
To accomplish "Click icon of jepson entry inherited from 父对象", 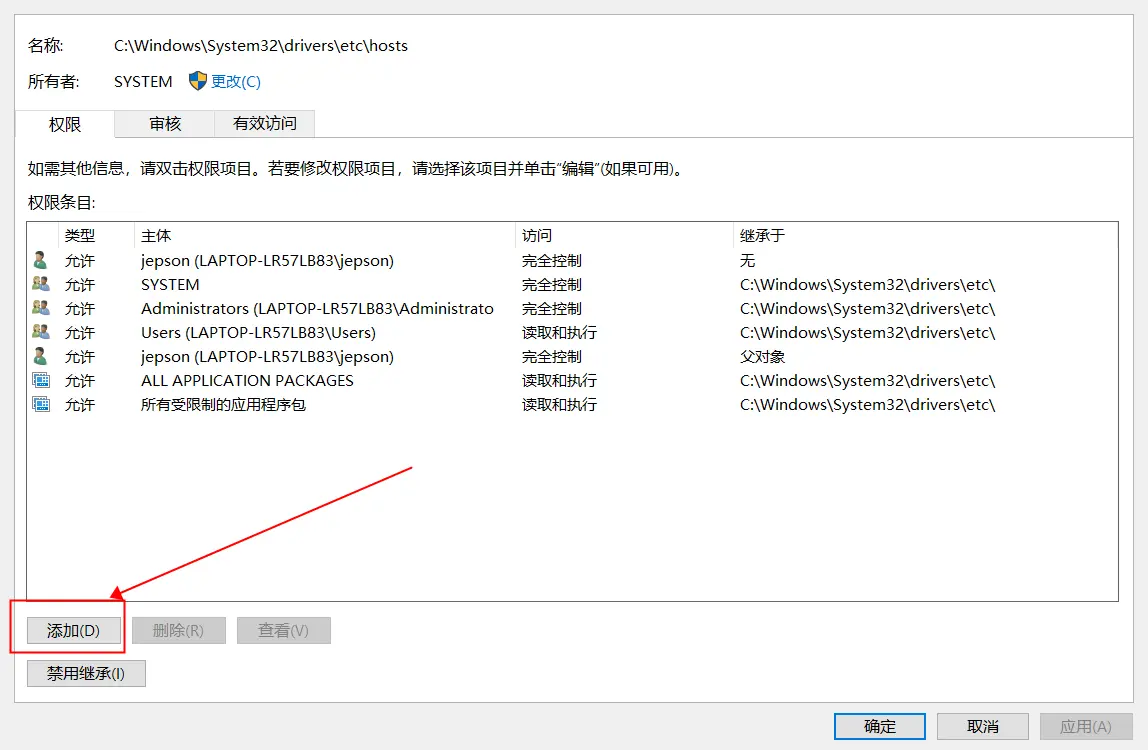I will click(40, 356).
